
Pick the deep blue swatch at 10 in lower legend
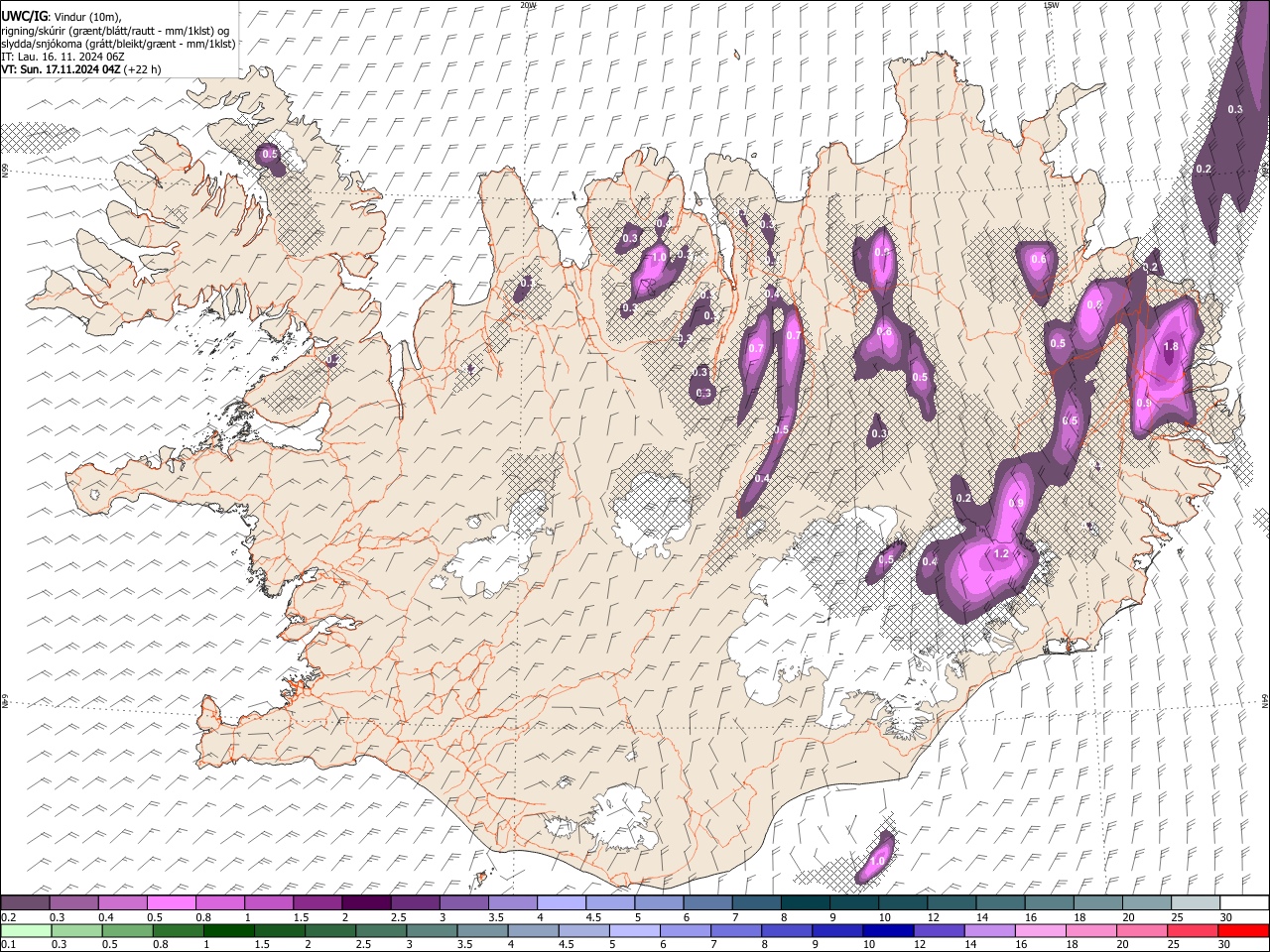[887, 930]
